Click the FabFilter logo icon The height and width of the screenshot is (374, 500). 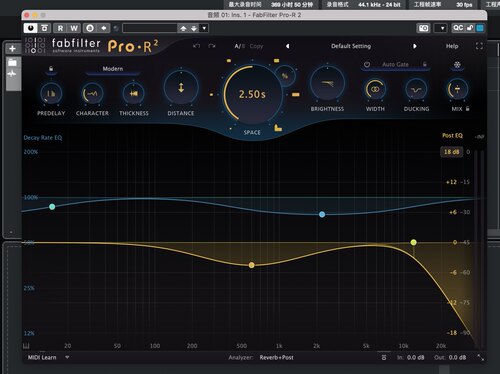click(35, 46)
